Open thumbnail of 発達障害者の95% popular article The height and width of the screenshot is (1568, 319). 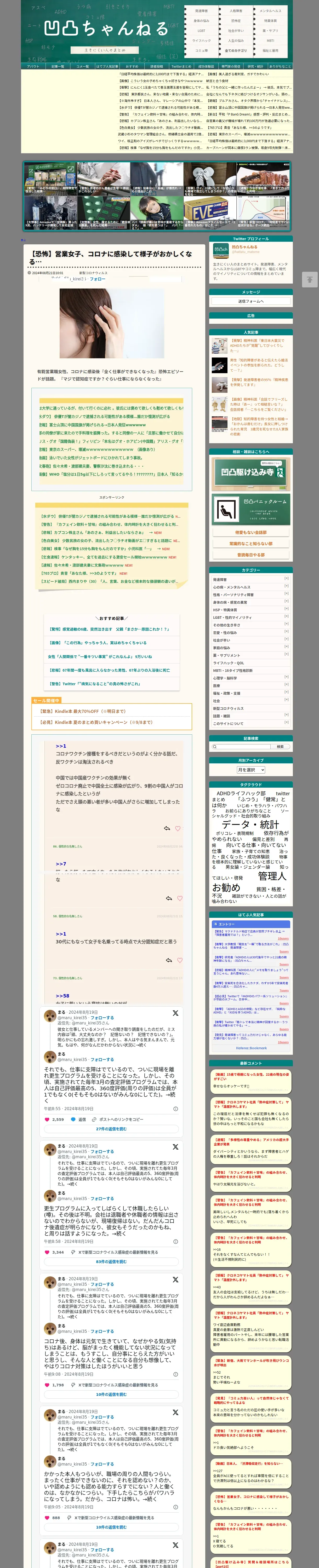click(x=220, y=385)
